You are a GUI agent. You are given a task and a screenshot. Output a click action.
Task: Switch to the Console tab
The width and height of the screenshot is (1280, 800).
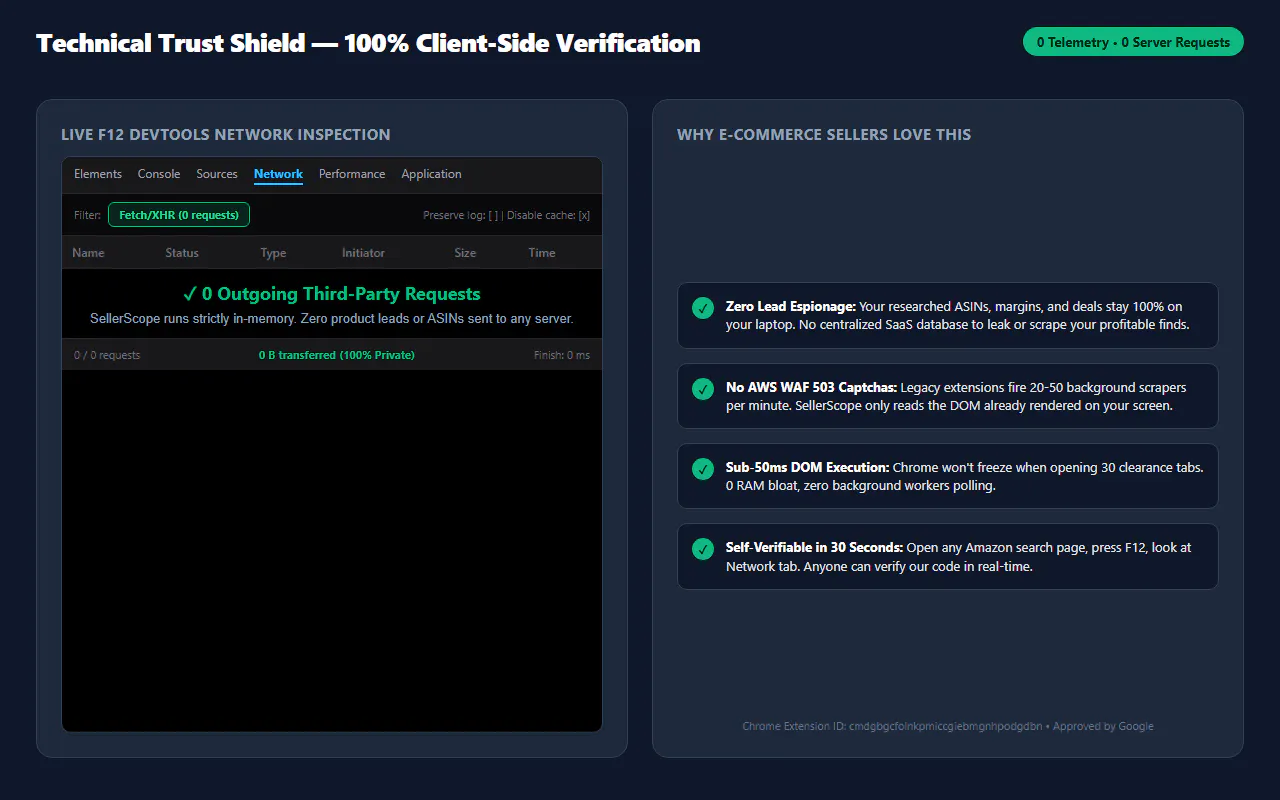(159, 174)
